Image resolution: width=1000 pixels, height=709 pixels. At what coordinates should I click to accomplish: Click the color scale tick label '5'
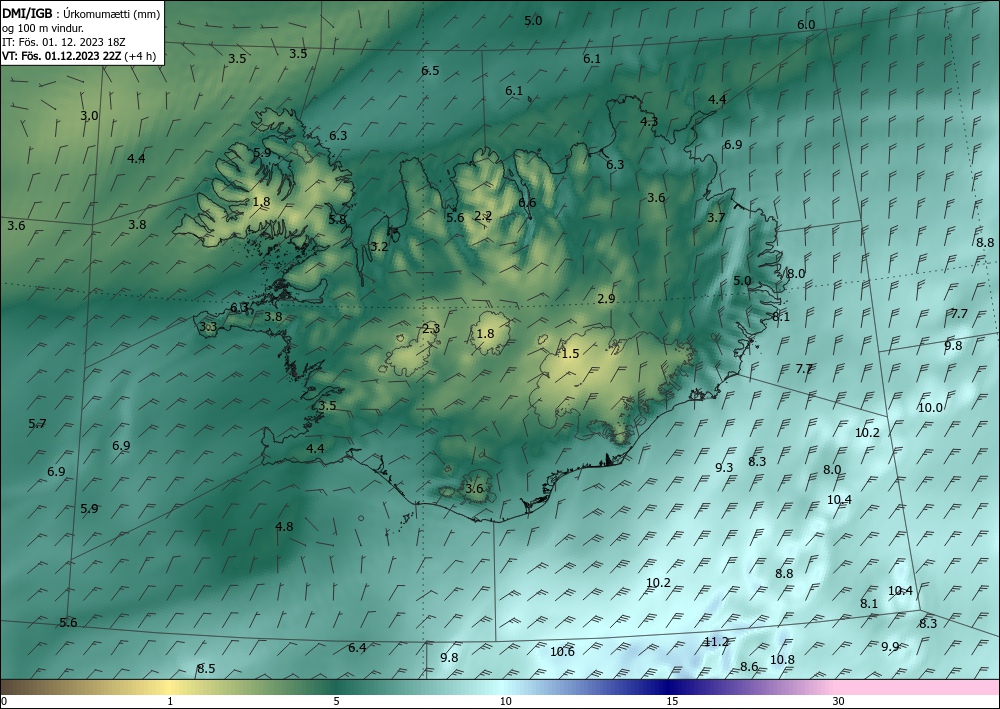pos(336,702)
